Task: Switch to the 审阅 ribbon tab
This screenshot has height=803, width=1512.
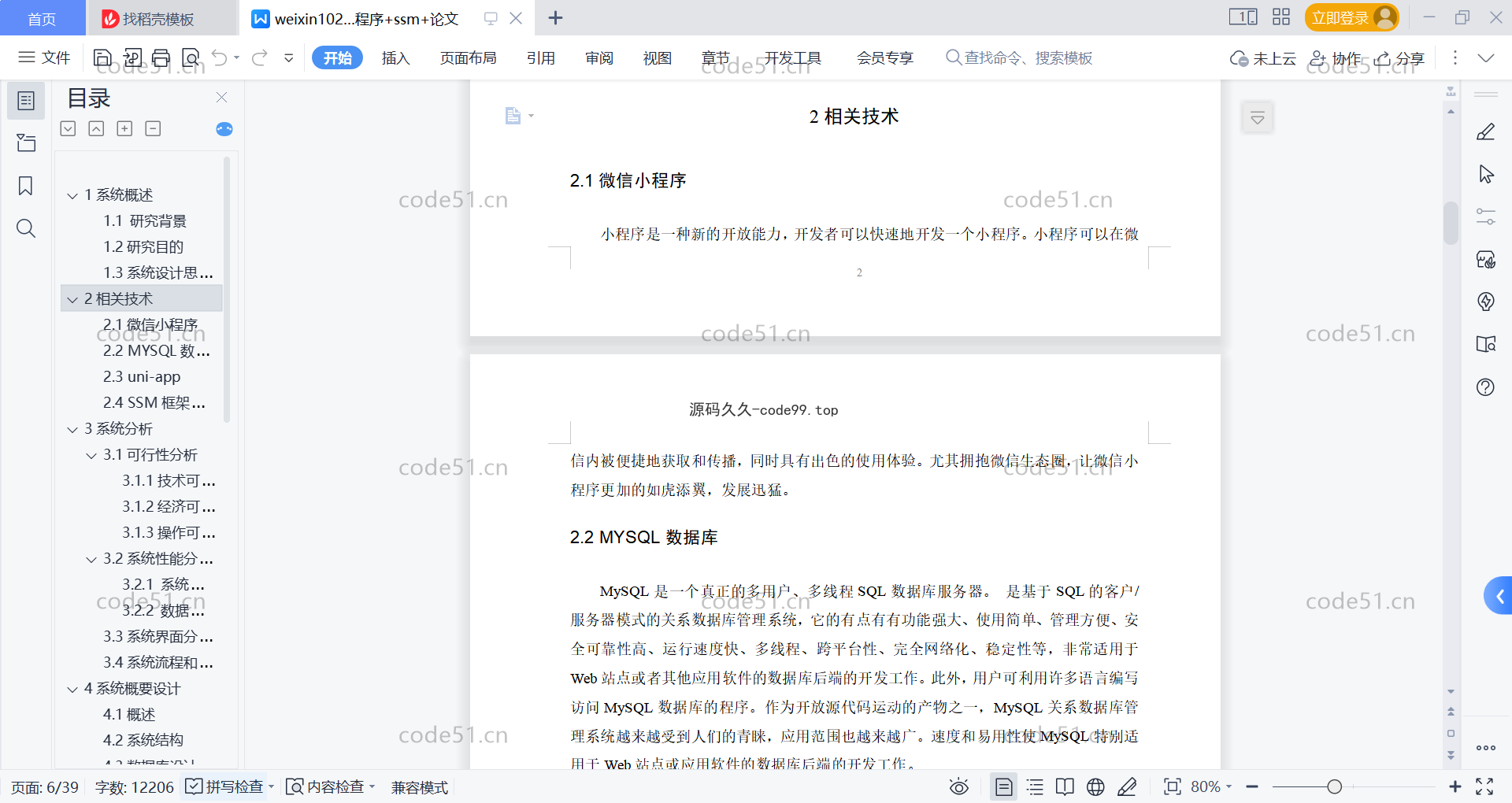Action: click(599, 57)
